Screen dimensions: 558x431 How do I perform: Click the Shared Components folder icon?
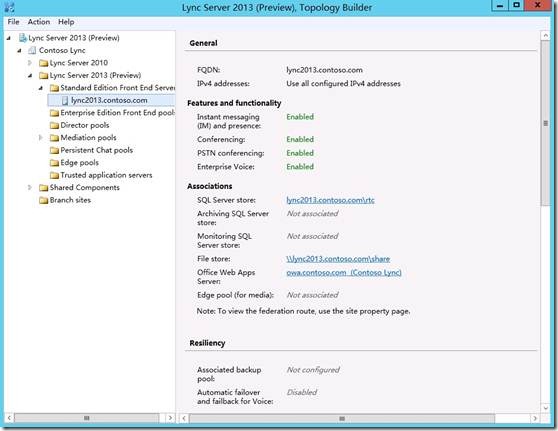[x=43, y=188]
